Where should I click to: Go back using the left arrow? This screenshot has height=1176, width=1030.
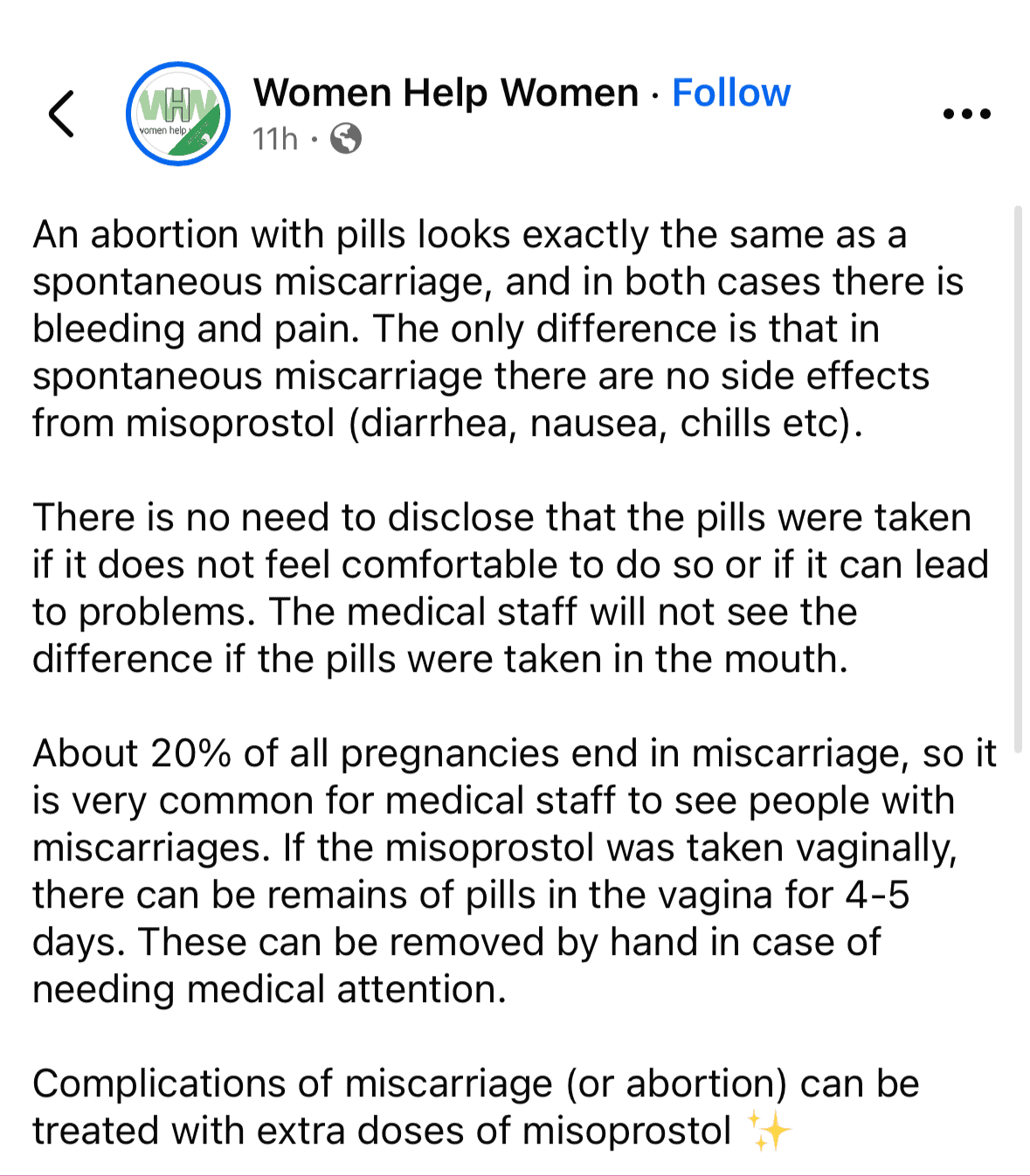tap(61, 114)
